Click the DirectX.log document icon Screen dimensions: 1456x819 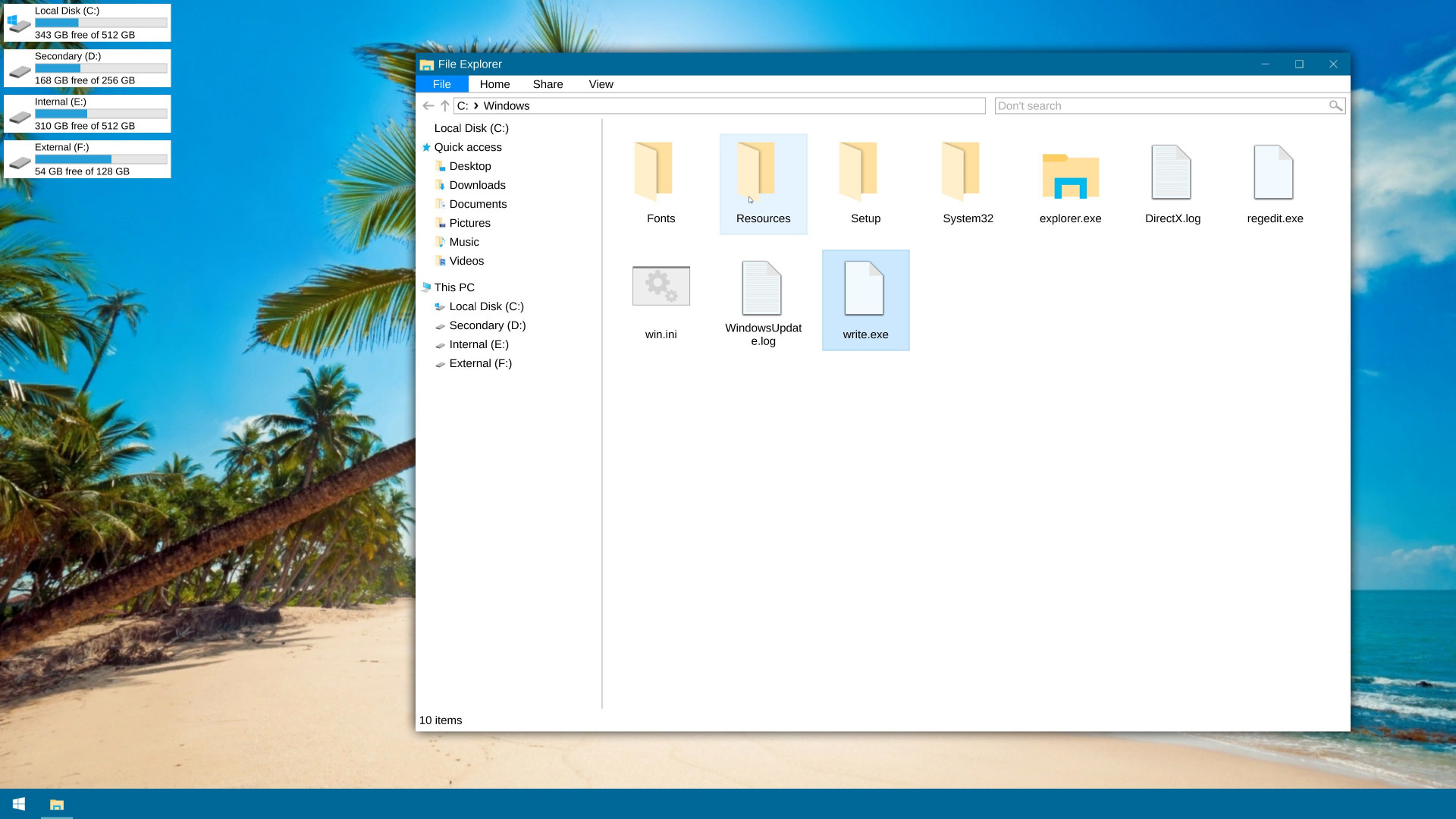coord(1172,172)
